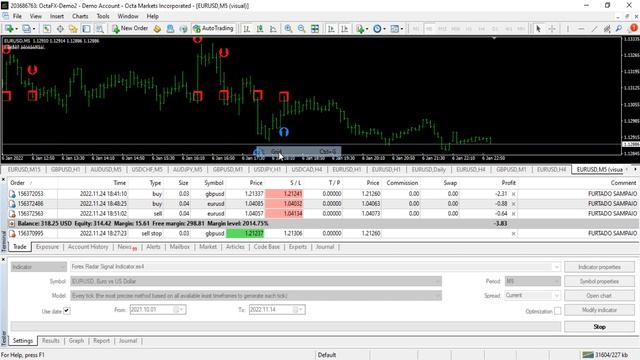This screenshot has height=360, width=640.
Task: Toggle the Terminal panel icon
Action: (x=86, y=29)
